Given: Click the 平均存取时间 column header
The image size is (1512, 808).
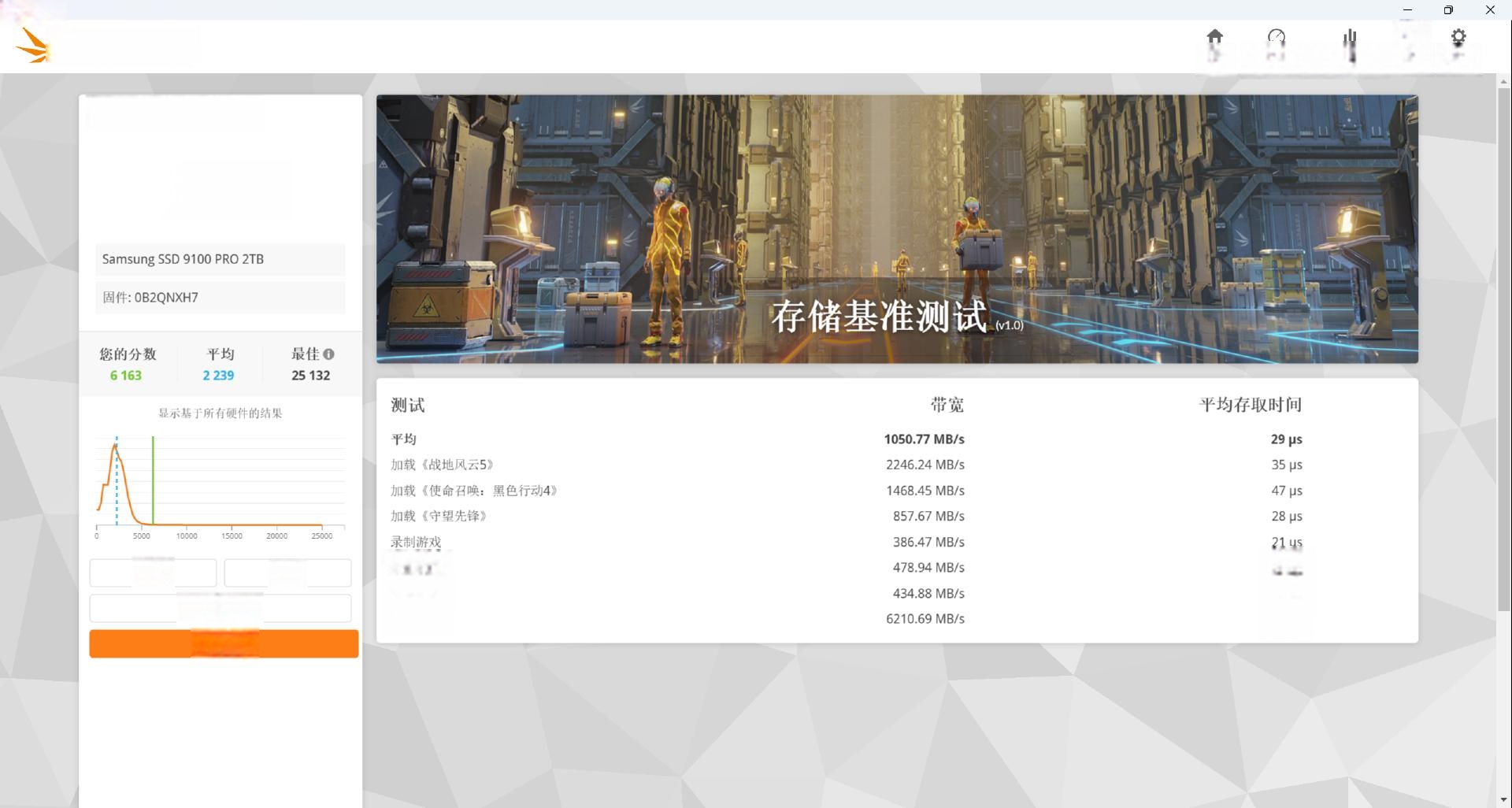Looking at the screenshot, I should (x=1251, y=405).
